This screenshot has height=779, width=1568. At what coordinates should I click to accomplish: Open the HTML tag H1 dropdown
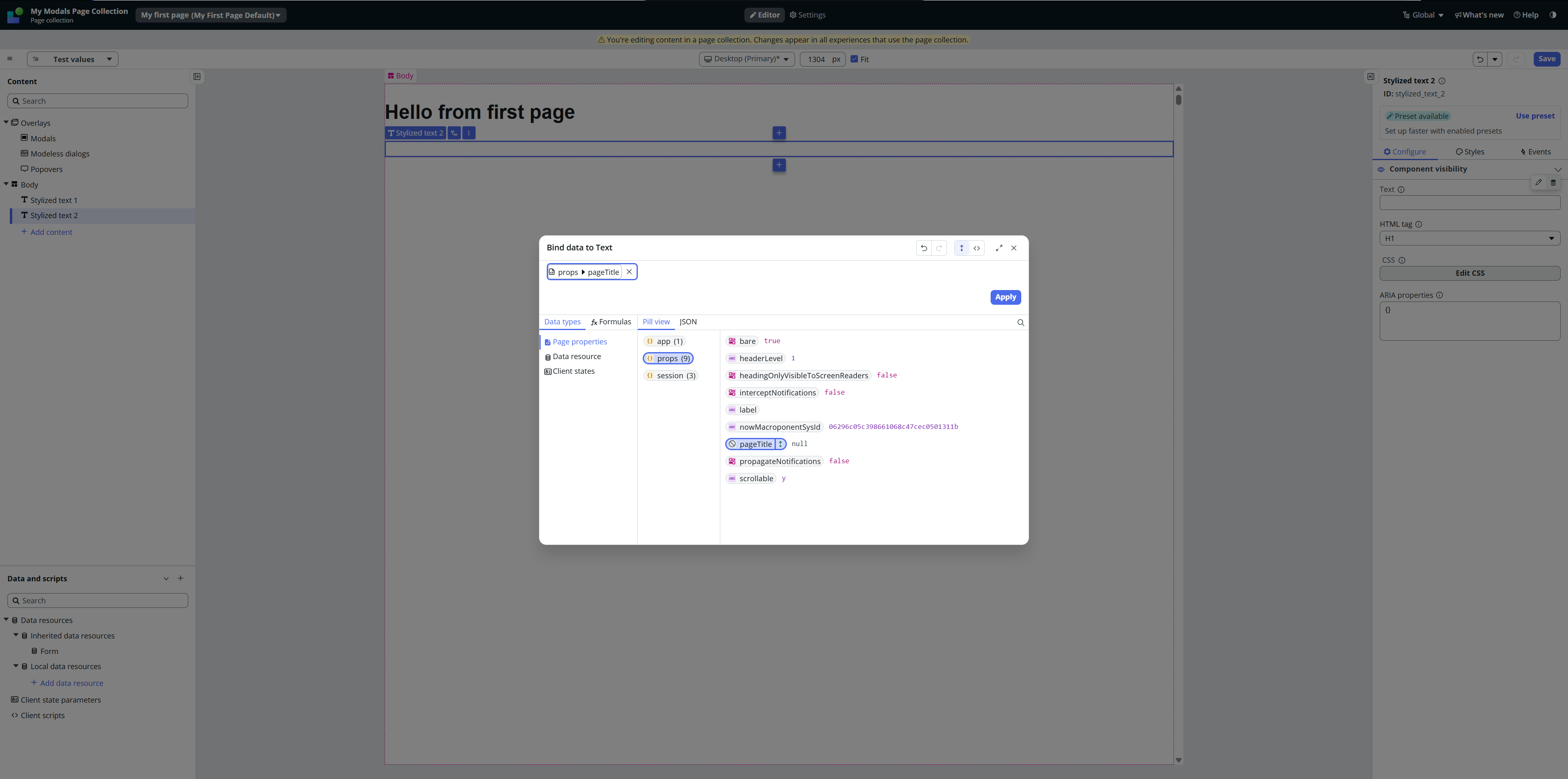click(x=1470, y=239)
